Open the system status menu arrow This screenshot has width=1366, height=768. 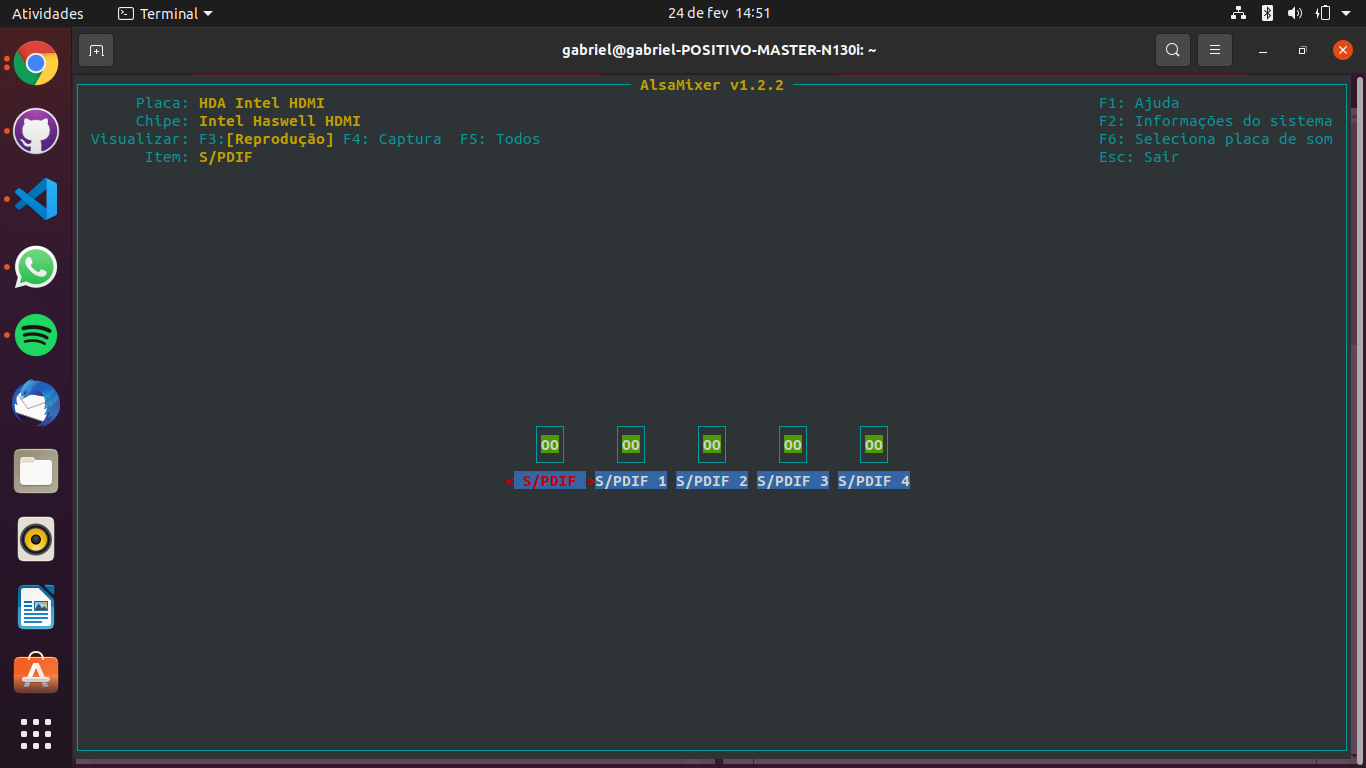coord(1345,14)
